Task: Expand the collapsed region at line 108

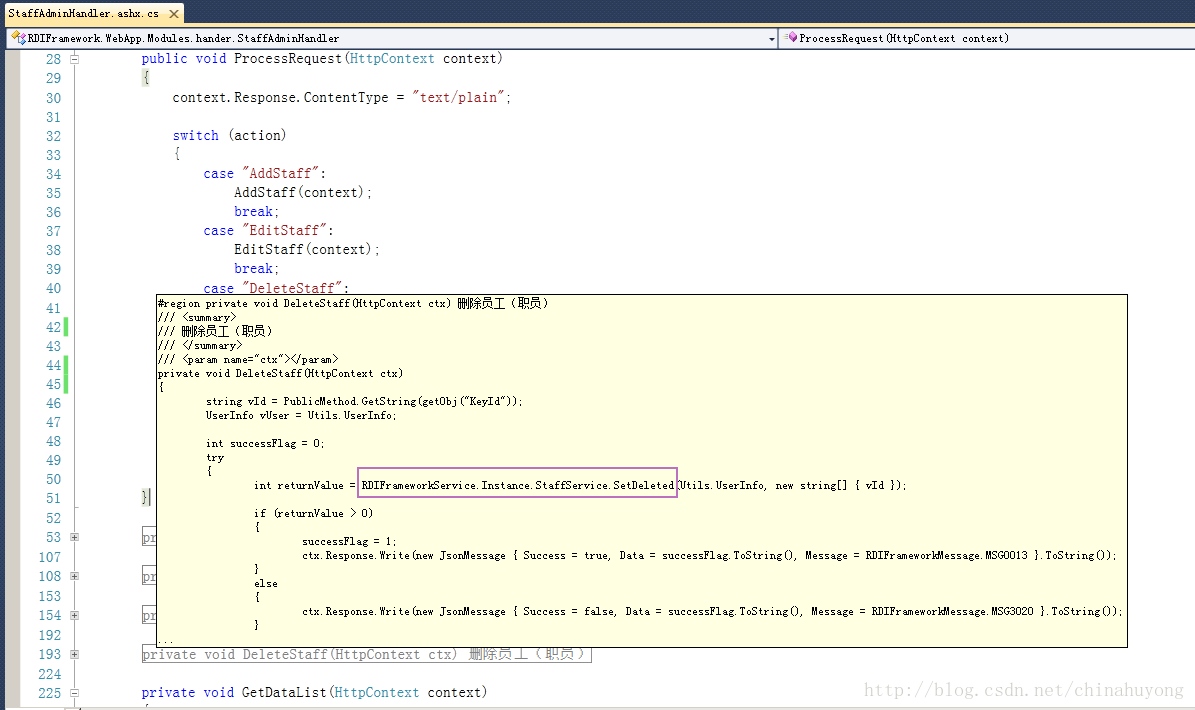Action: [75, 576]
